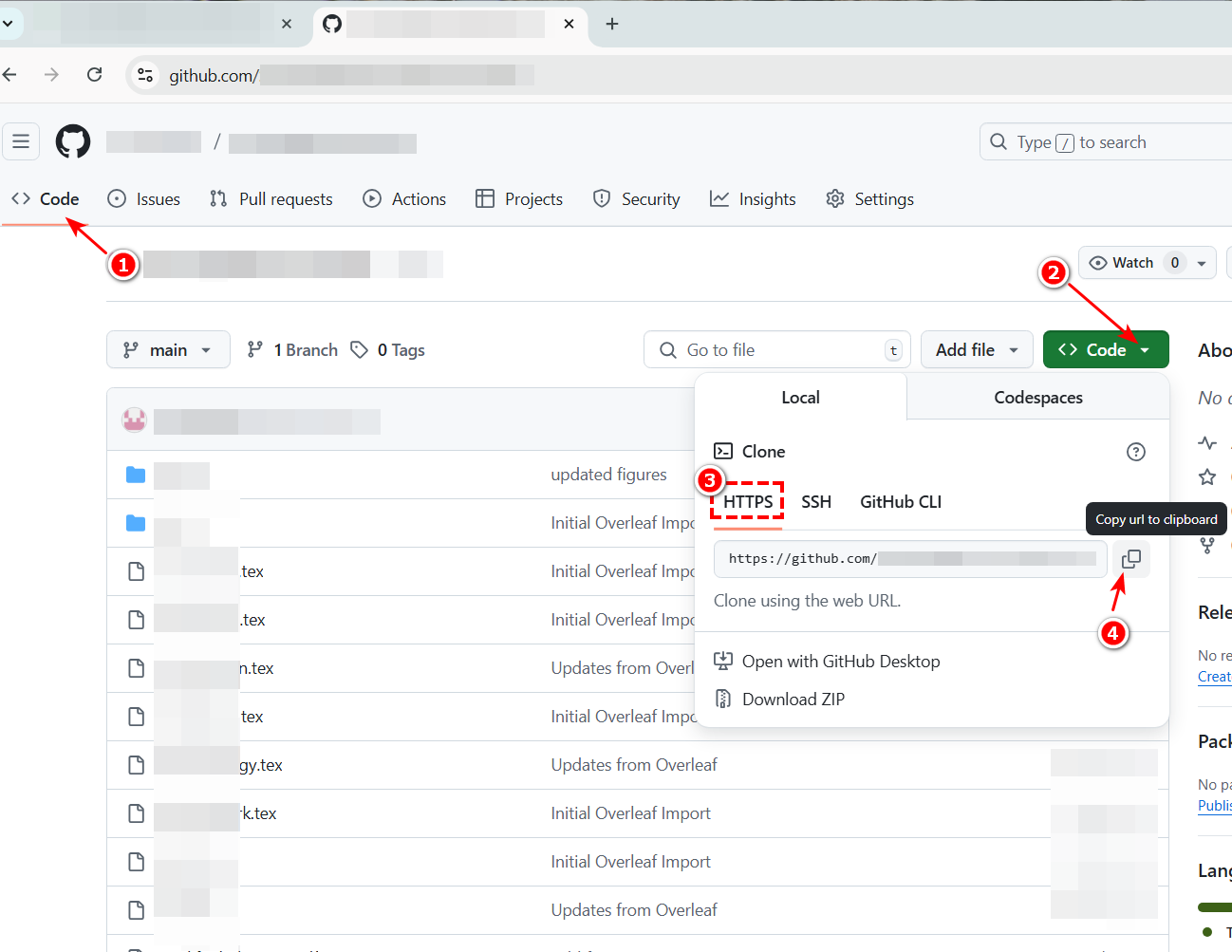Click the Security shield icon
Screen dimensions: 1232x952
pos(601,198)
